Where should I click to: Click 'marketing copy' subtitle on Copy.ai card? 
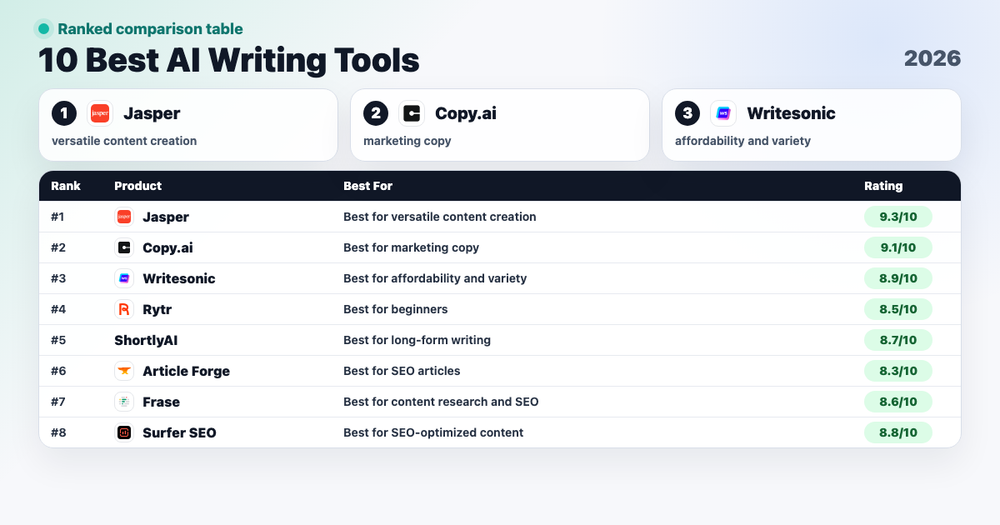click(407, 141)
